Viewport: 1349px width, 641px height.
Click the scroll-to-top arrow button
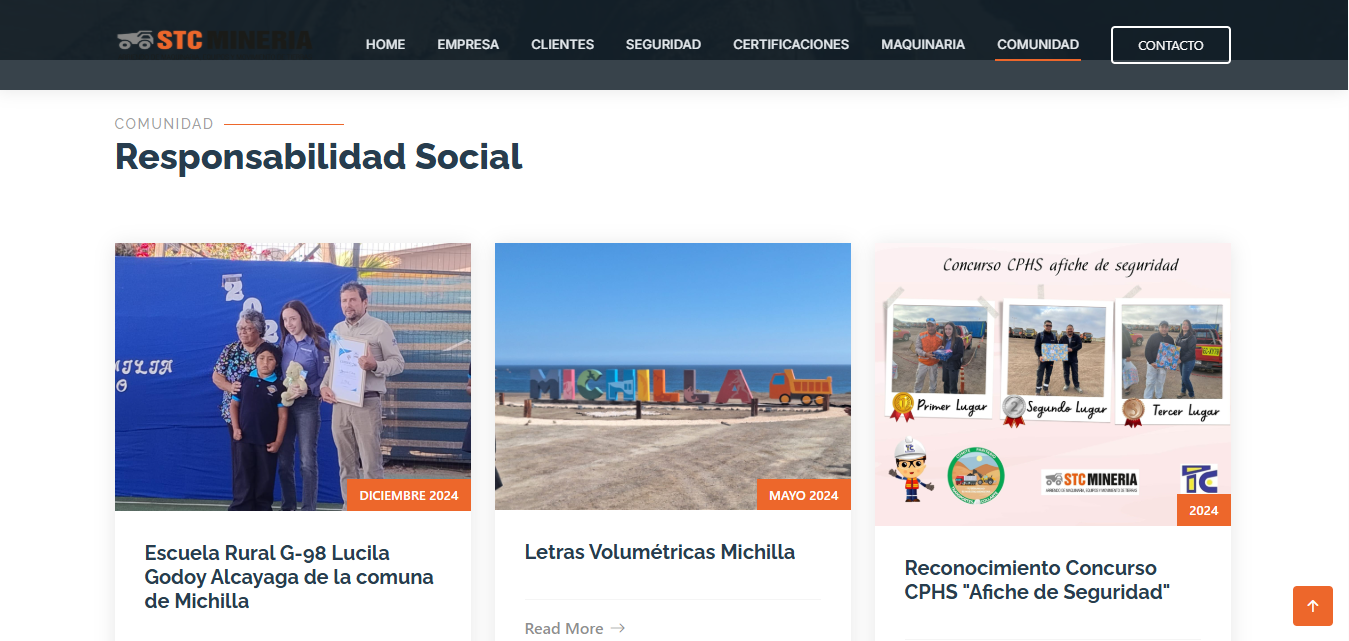pyautogui.click(x=1313, y=606)
